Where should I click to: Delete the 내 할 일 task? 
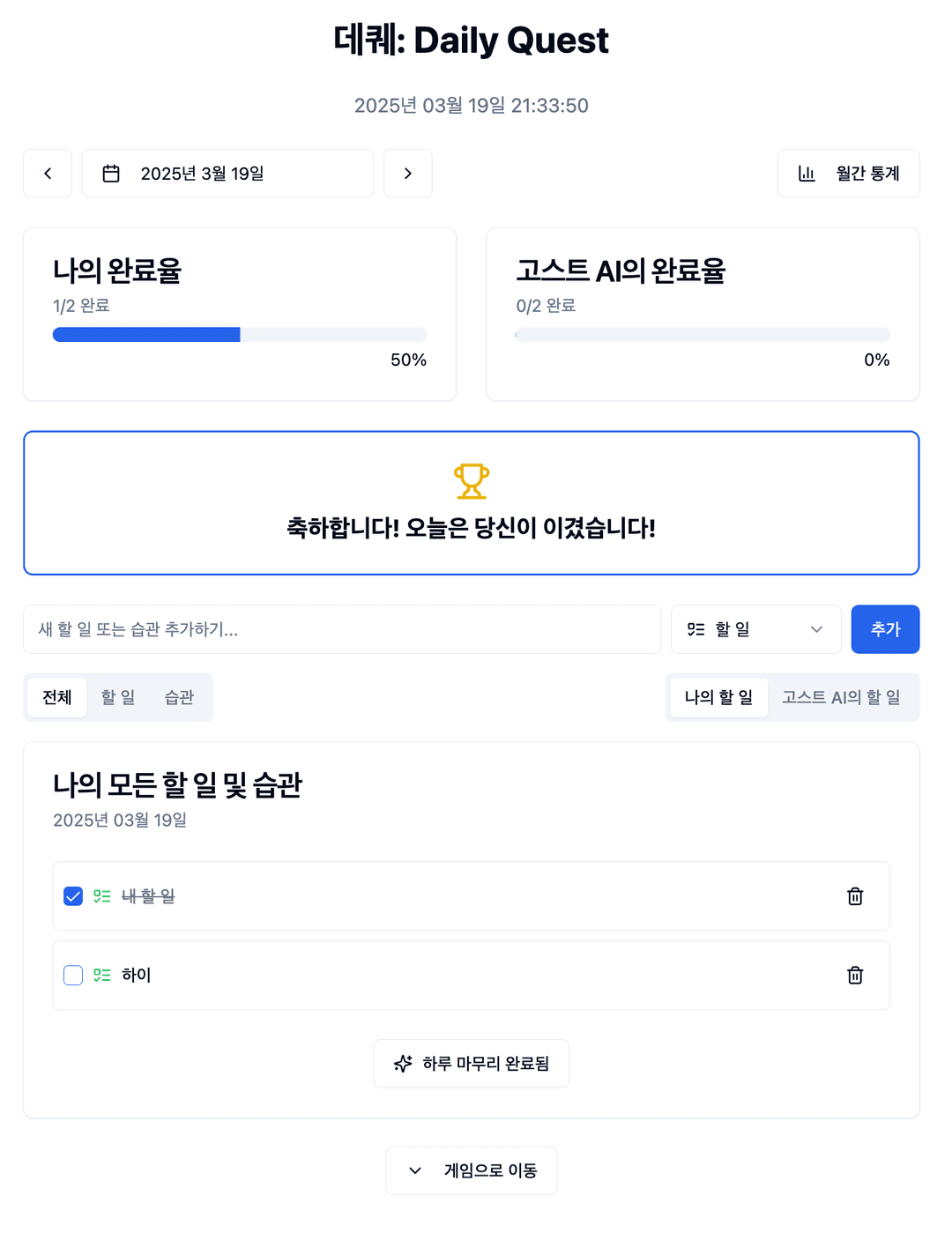pos(855,896)
